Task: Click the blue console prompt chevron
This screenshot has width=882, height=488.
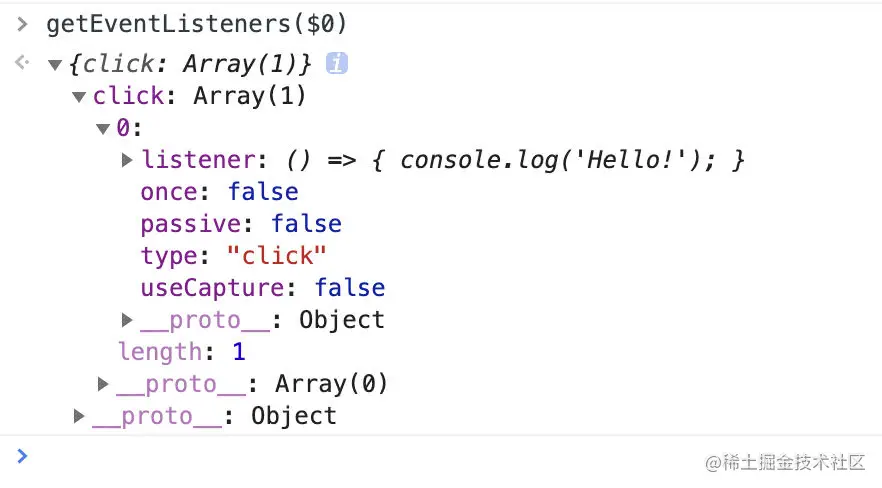Action: click(x=22, y=455)
